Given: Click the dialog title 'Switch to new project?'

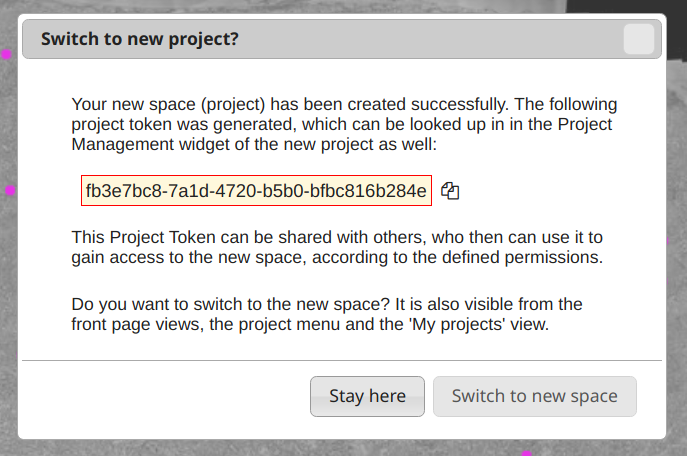Looking at the screenshot, I should click(139, 40).
